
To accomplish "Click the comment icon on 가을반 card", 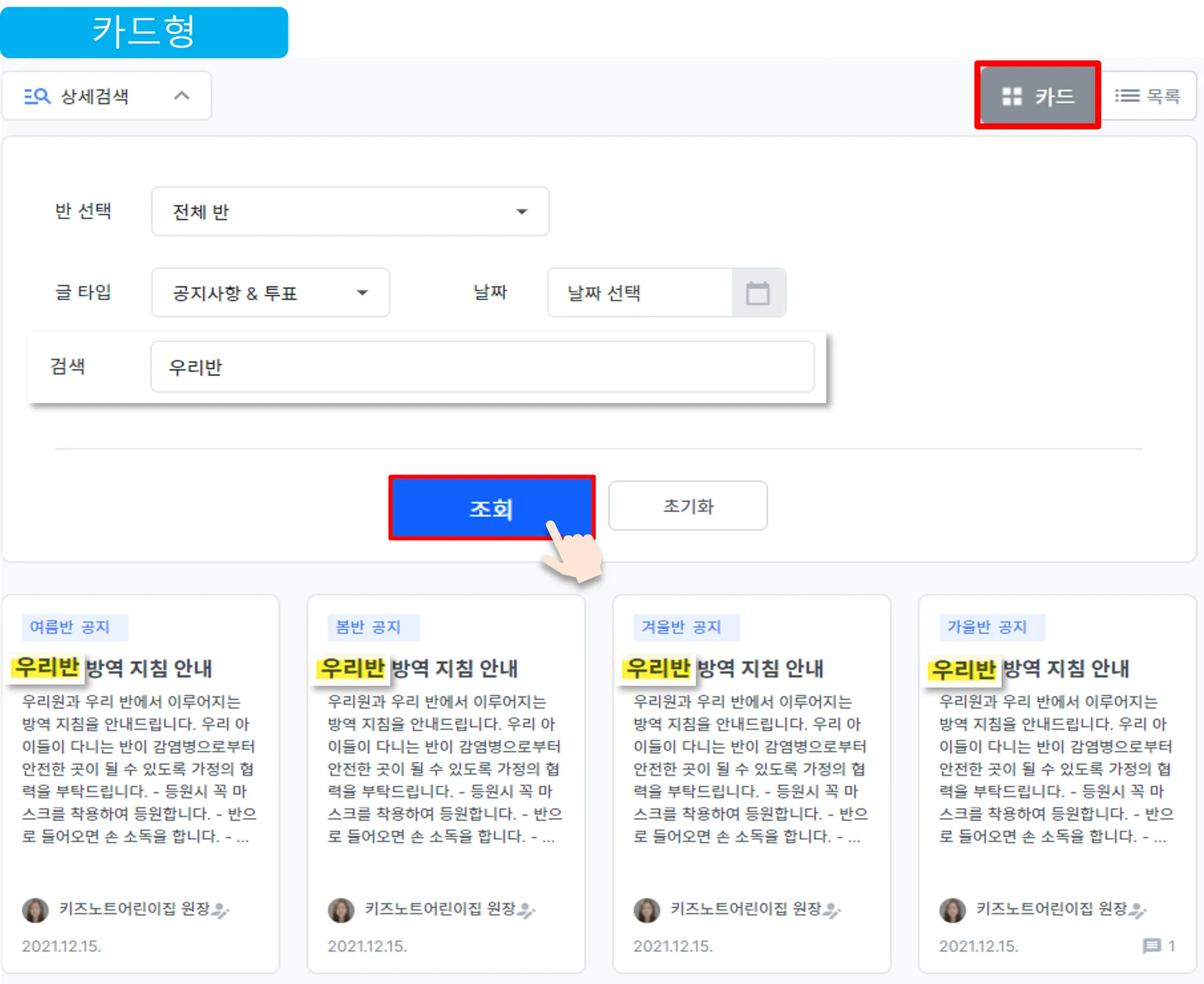I will (x=1151, y=946).
